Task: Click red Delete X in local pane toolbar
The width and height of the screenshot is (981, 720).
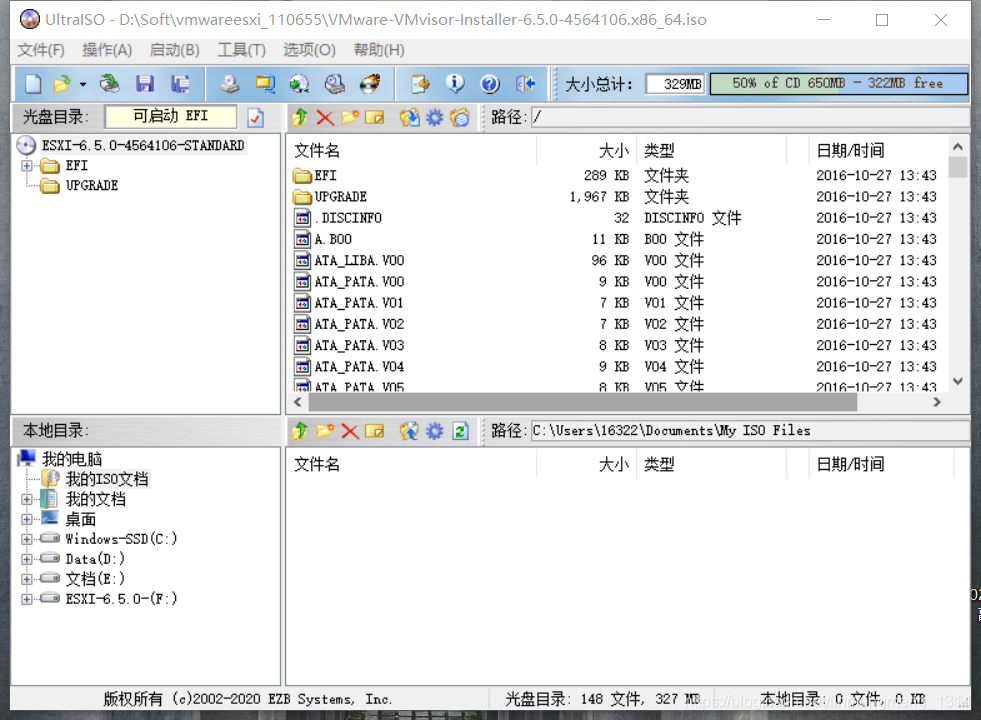Action: 350,431
